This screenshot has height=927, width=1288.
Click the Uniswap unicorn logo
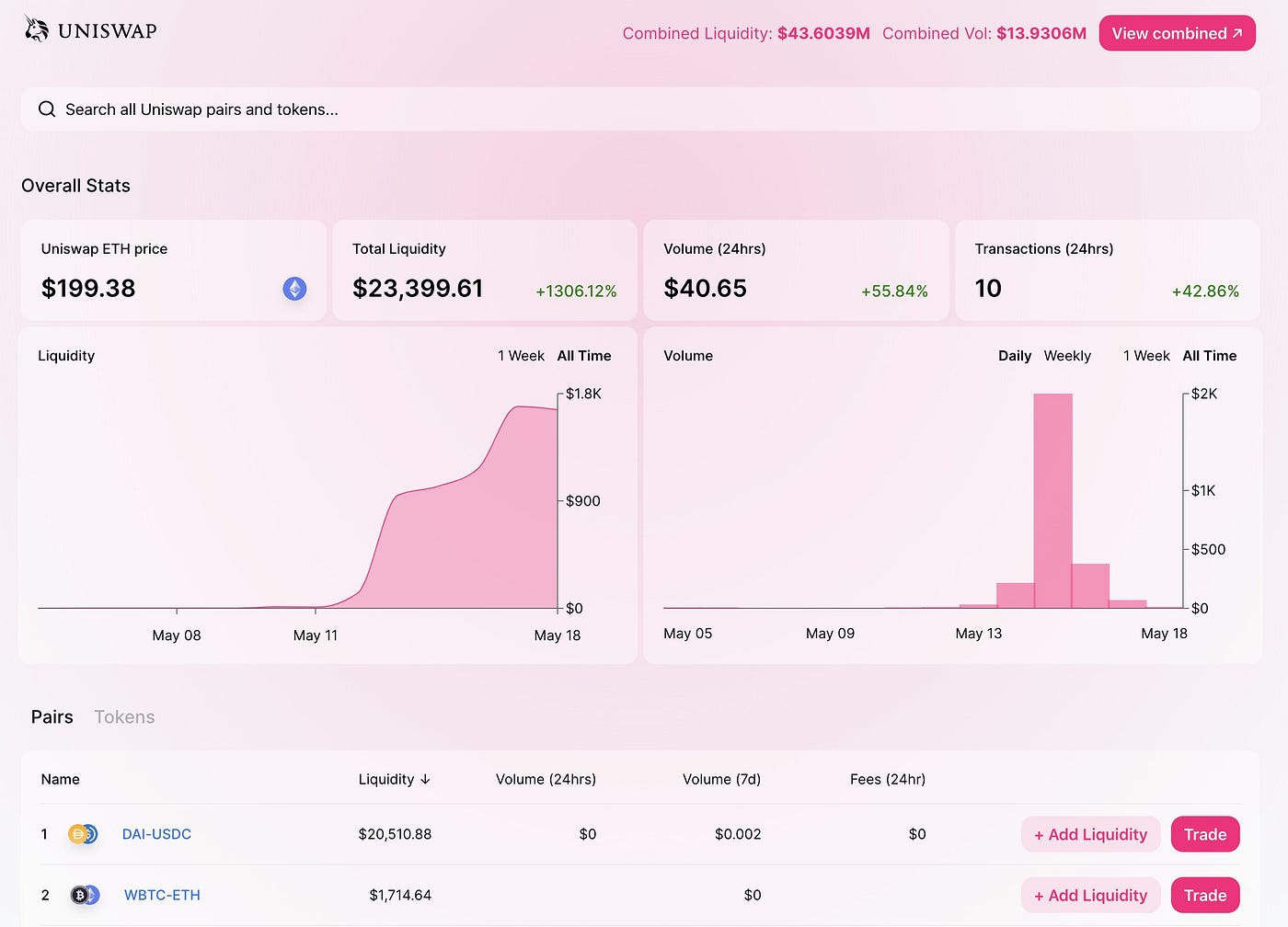click(37, 29)
